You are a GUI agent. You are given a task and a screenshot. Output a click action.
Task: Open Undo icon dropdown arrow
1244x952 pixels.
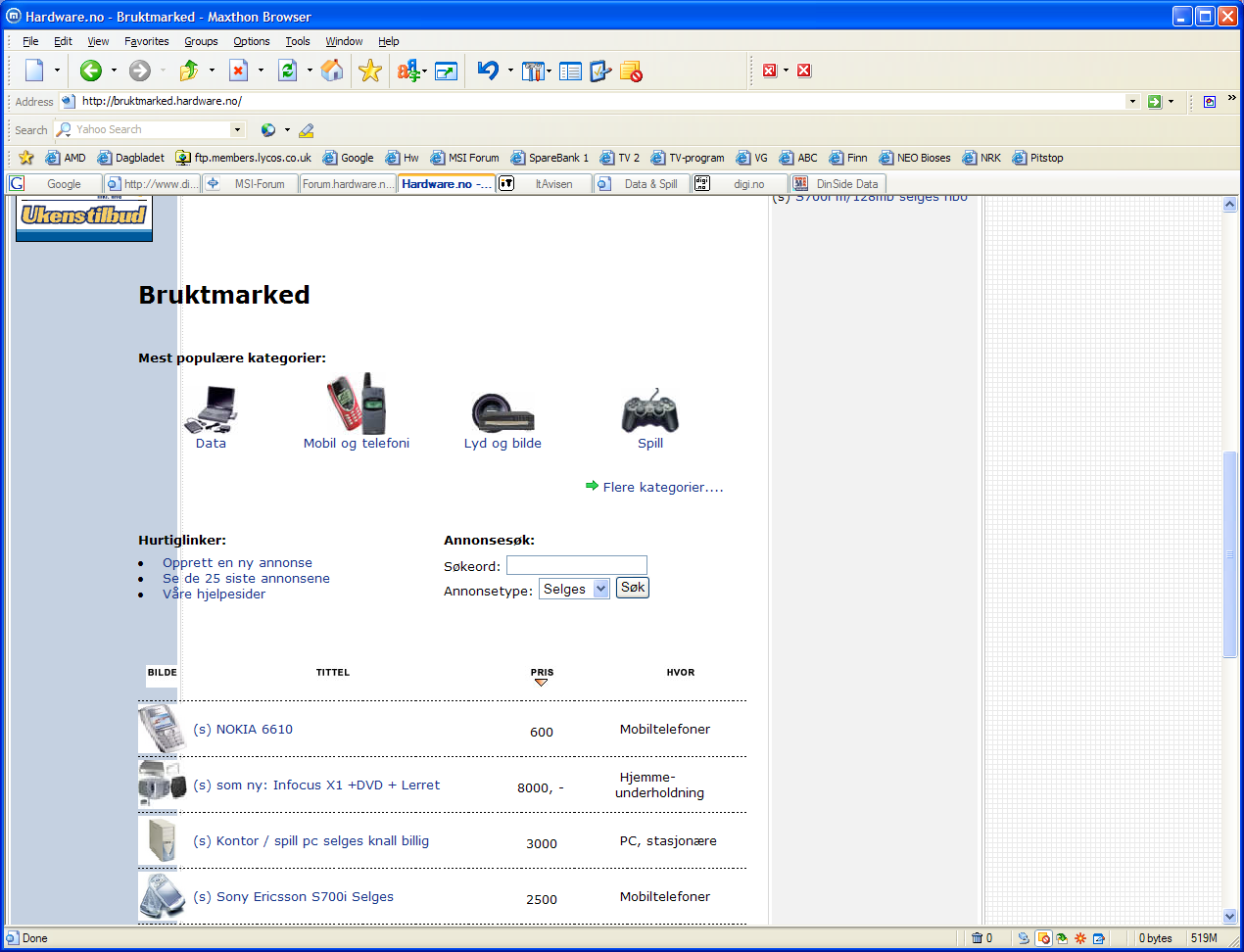tap(510, 71)
